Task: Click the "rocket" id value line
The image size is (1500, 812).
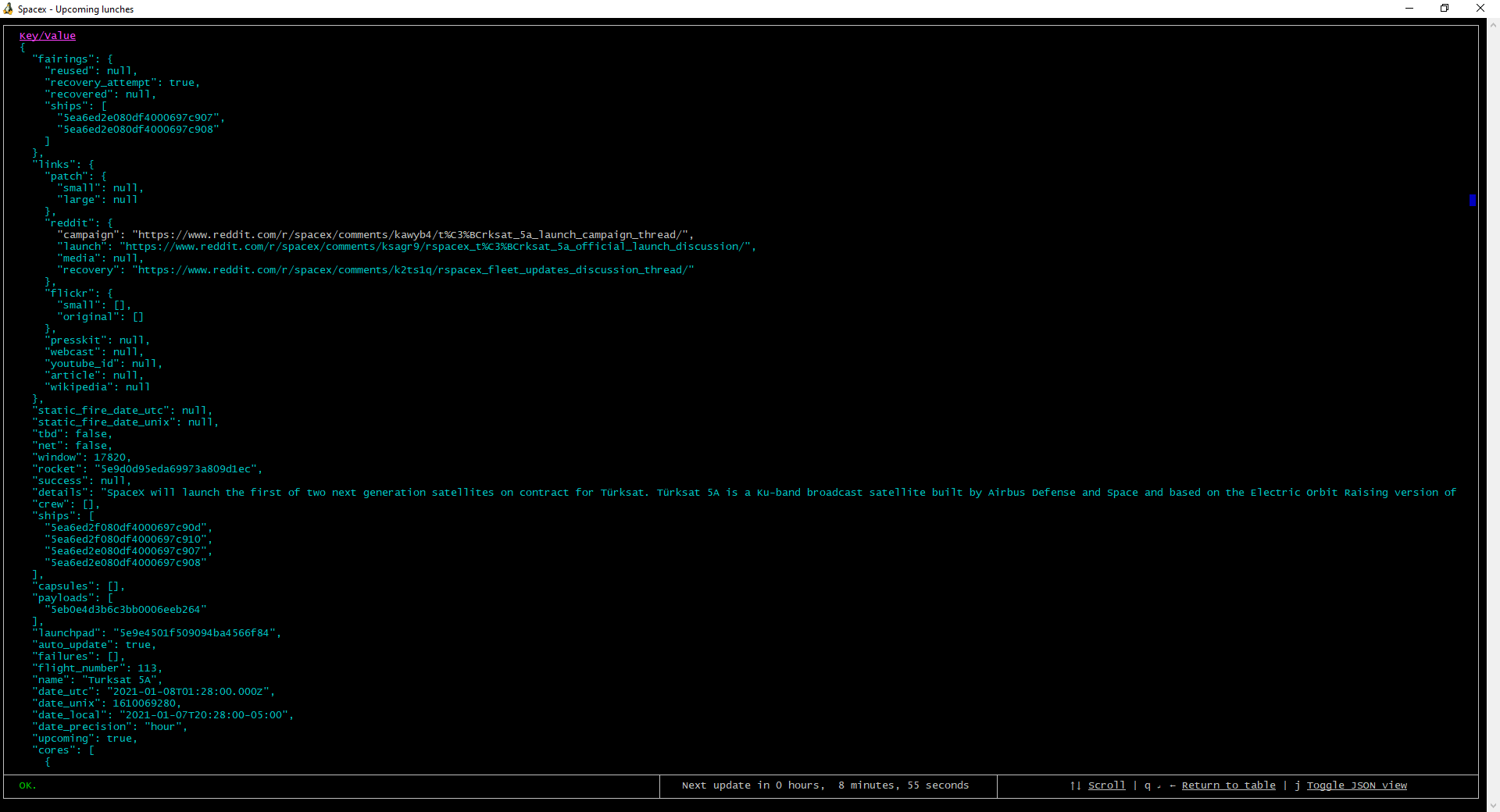Action: [147, 469]
